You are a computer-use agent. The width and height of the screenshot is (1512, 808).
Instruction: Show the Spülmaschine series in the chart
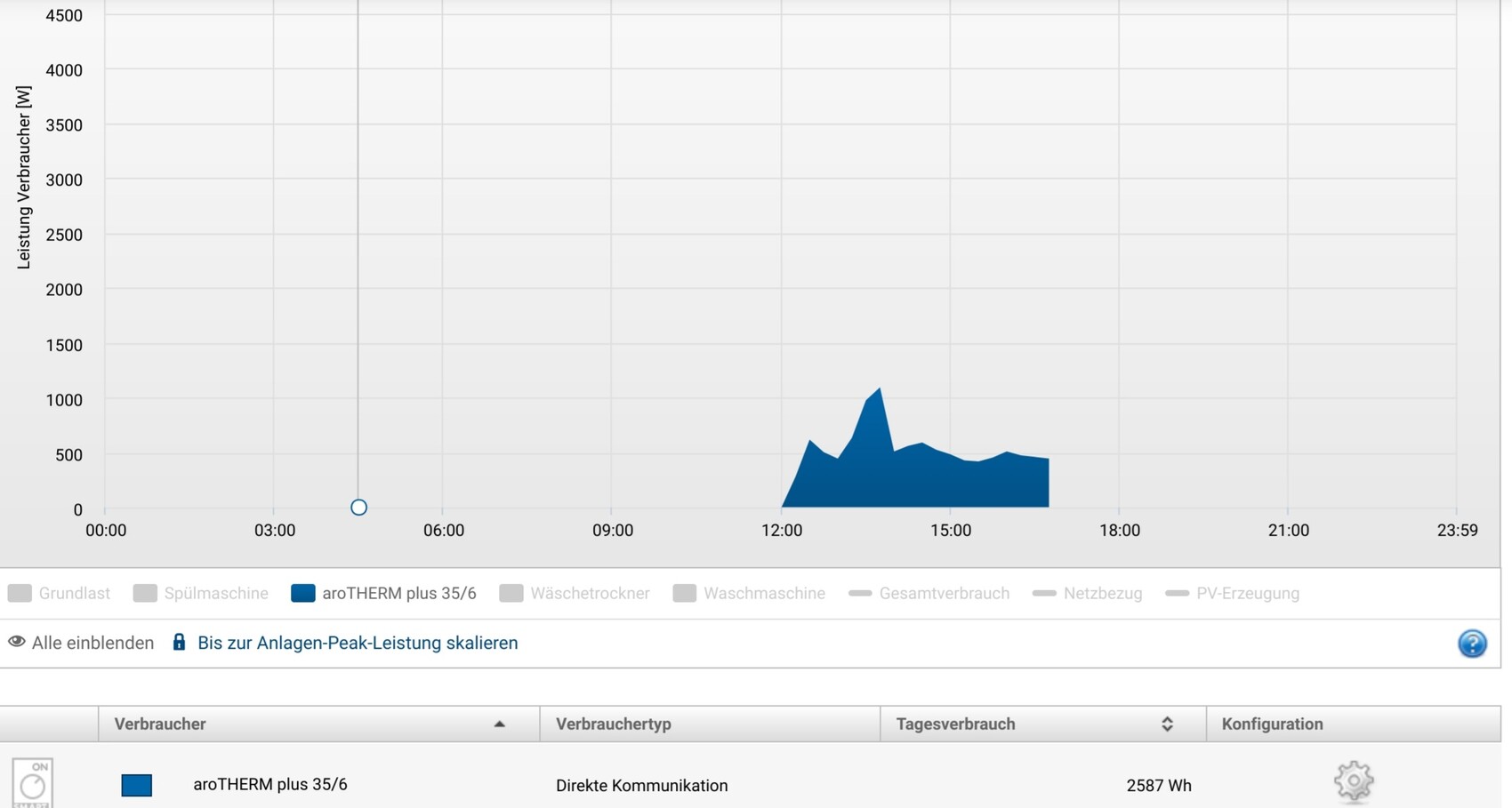200,593
